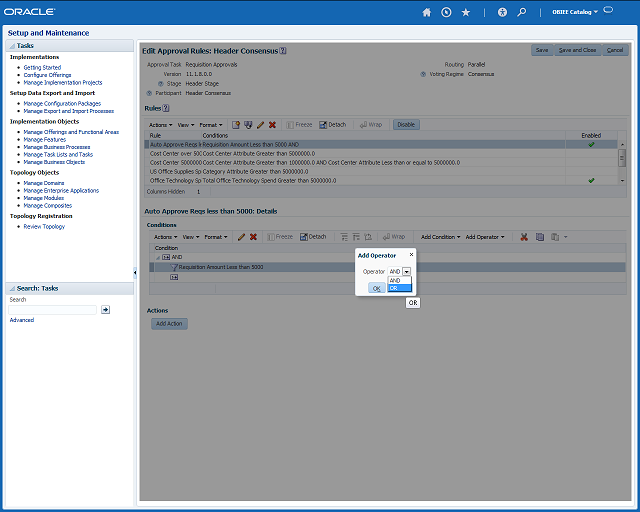Click the Expand All icon in Conditions toolbar
This screenshot has width=640, height=512.
344,237
